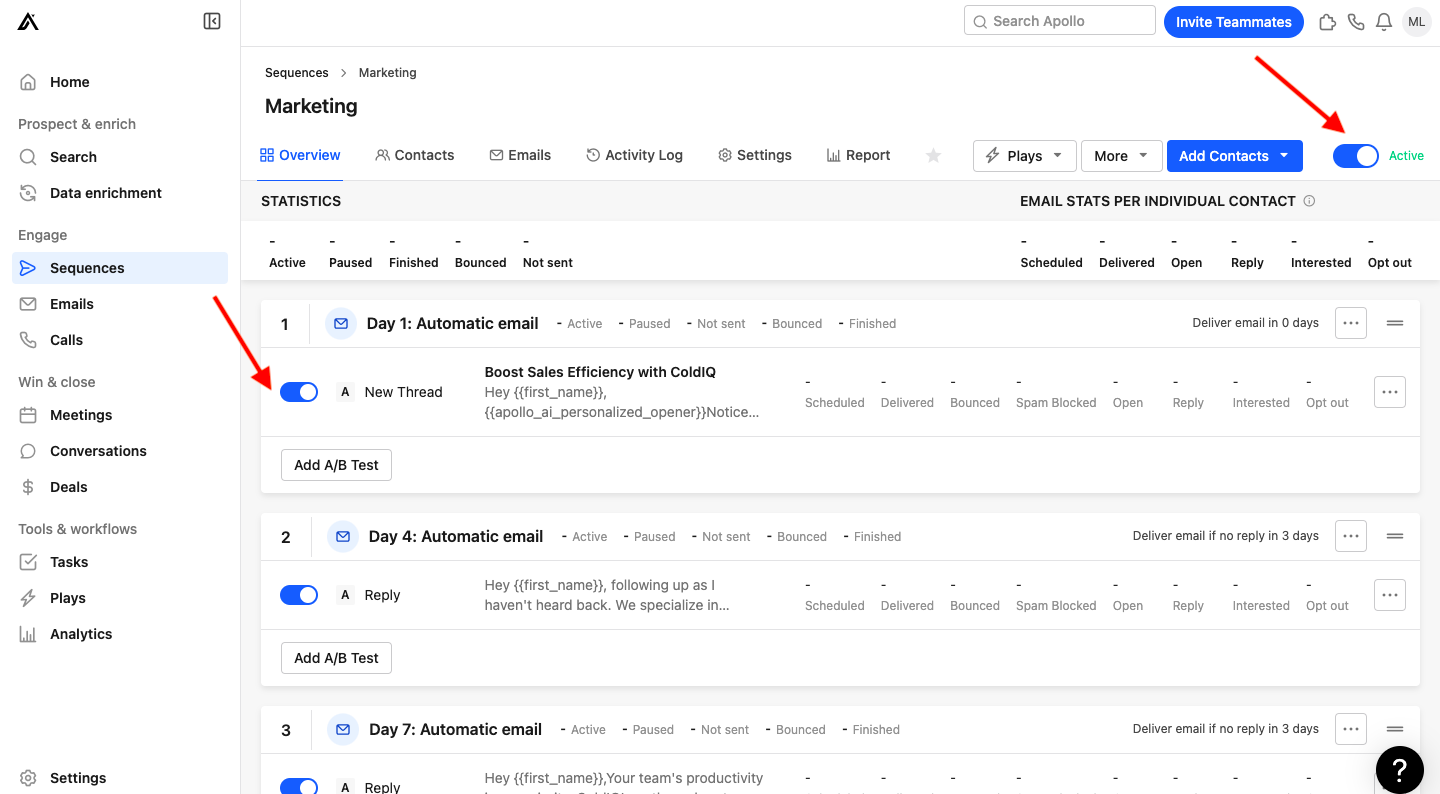Screen dimensions: 1440x794
Task: Switch to the Activity Log tab
Action: 634,155
